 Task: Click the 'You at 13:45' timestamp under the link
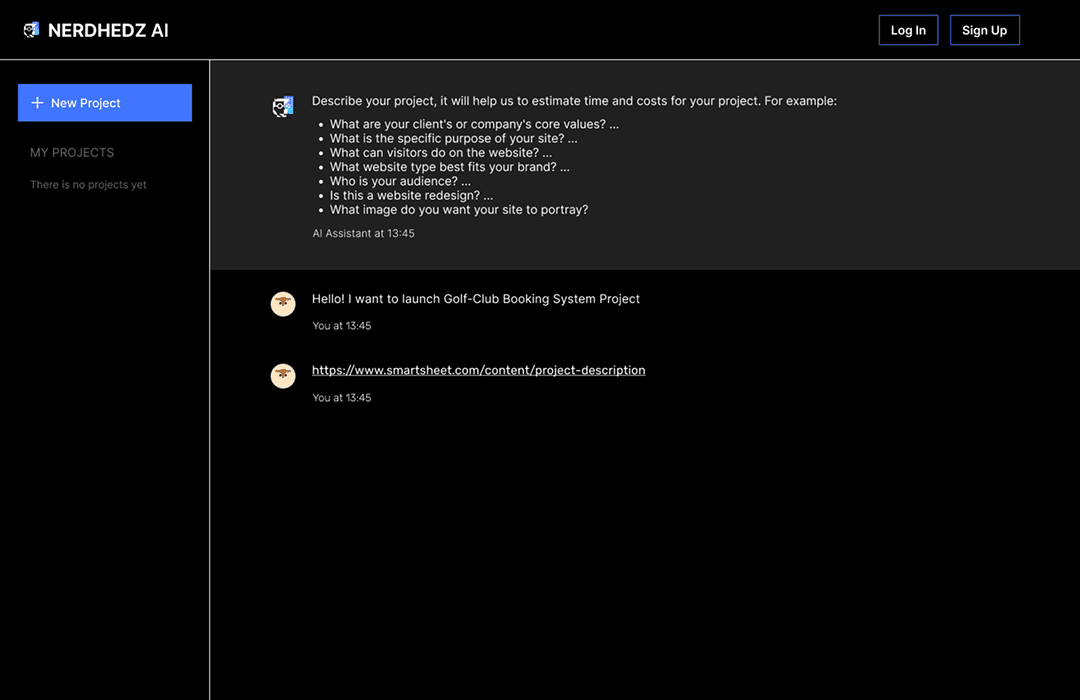tap(342, 397)
